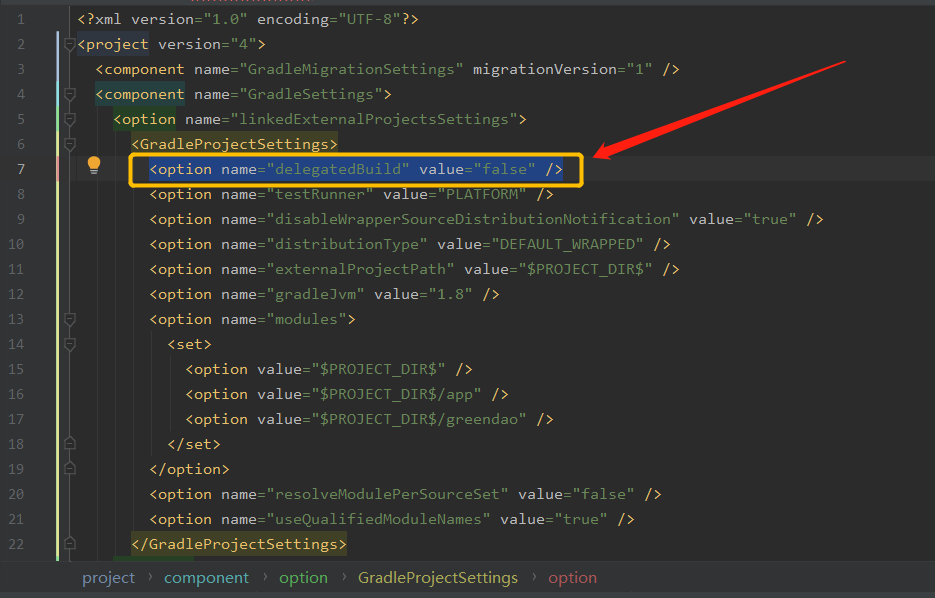The width and height of the screenshot is (935, 598).
Task: Select GradleProjectSettings in the breadcrumb bar
Action: click(437, 577)
